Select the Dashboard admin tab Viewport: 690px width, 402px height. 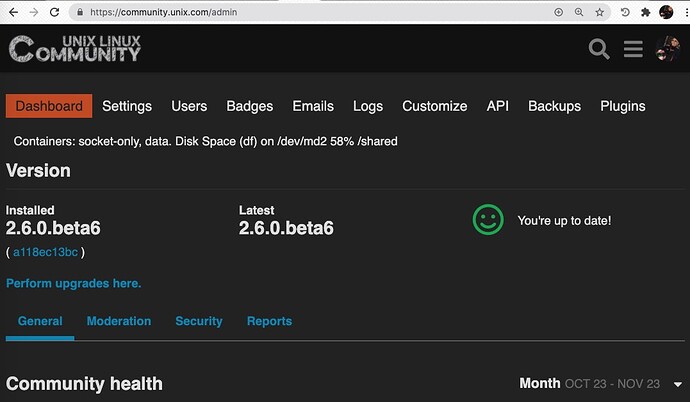(49, 106)
